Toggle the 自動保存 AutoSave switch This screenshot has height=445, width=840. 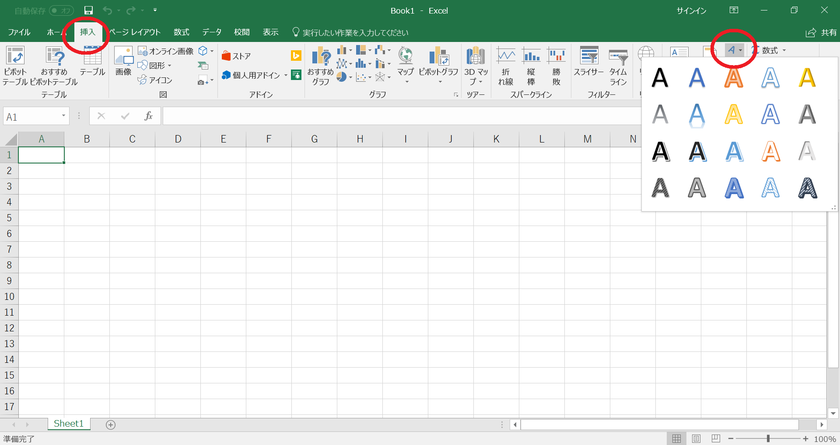tap(61, 11)
